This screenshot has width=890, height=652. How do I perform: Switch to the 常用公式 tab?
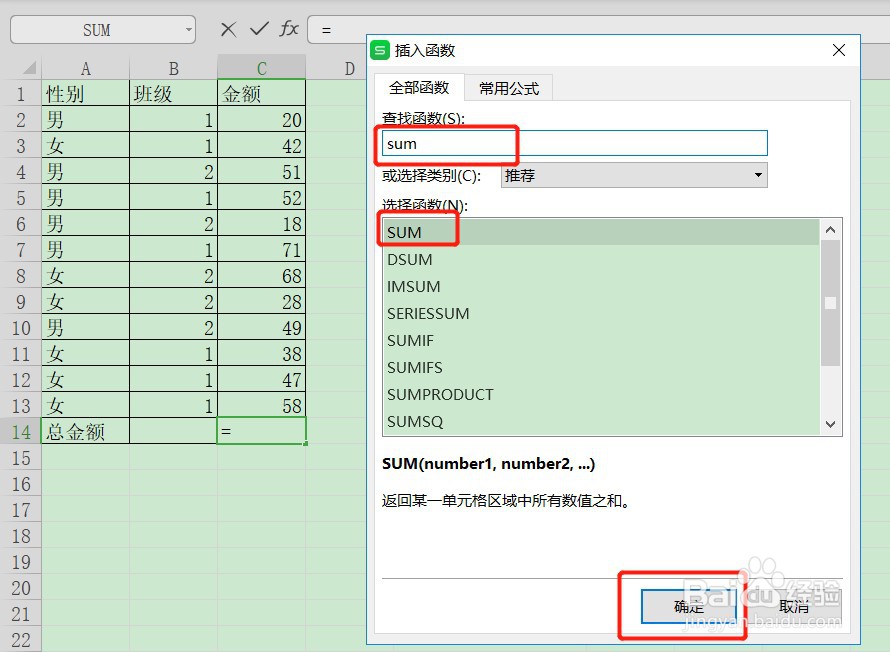508,88
